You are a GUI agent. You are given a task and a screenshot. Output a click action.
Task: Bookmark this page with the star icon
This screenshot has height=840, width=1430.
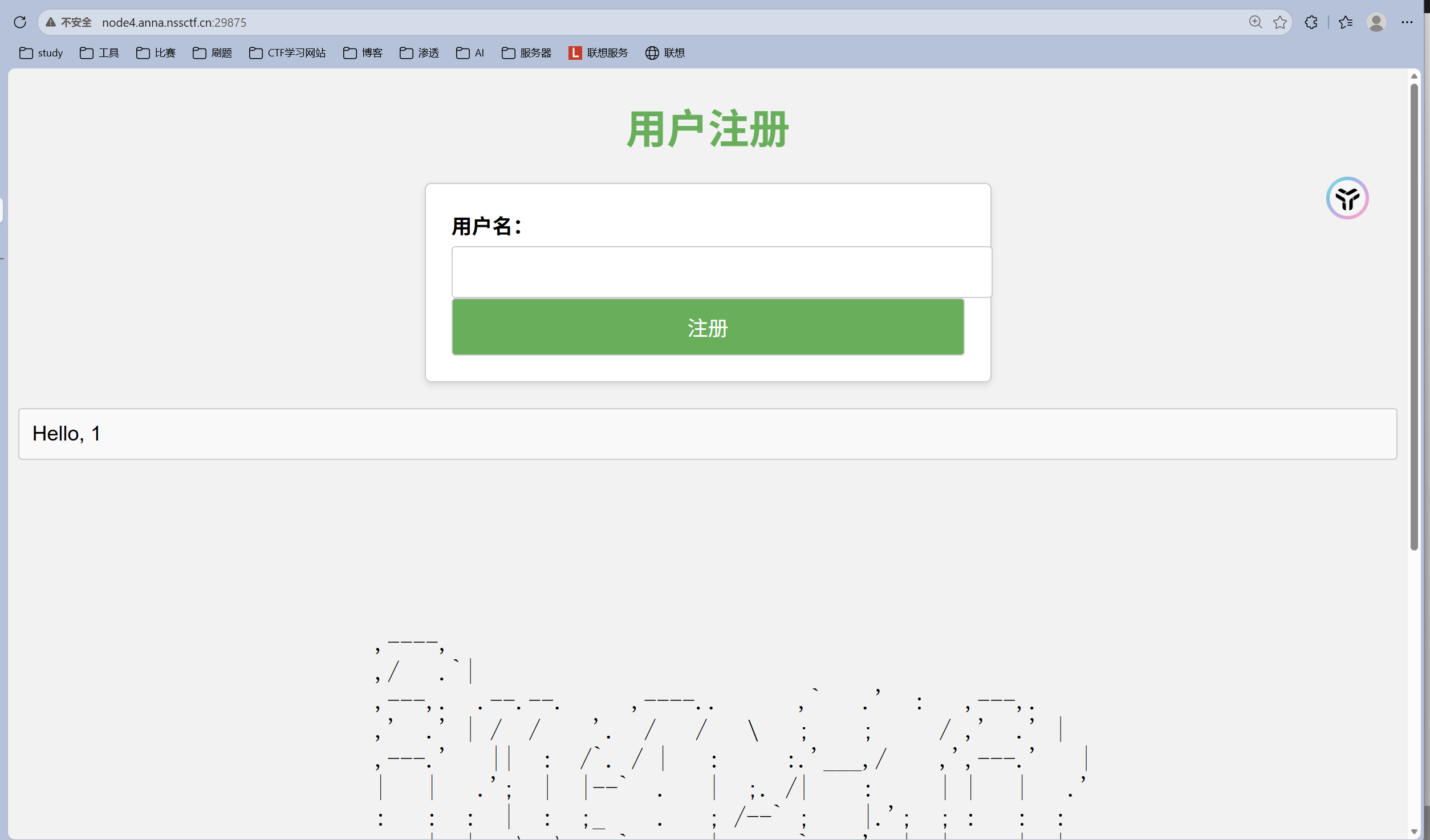coord(1280,22)
